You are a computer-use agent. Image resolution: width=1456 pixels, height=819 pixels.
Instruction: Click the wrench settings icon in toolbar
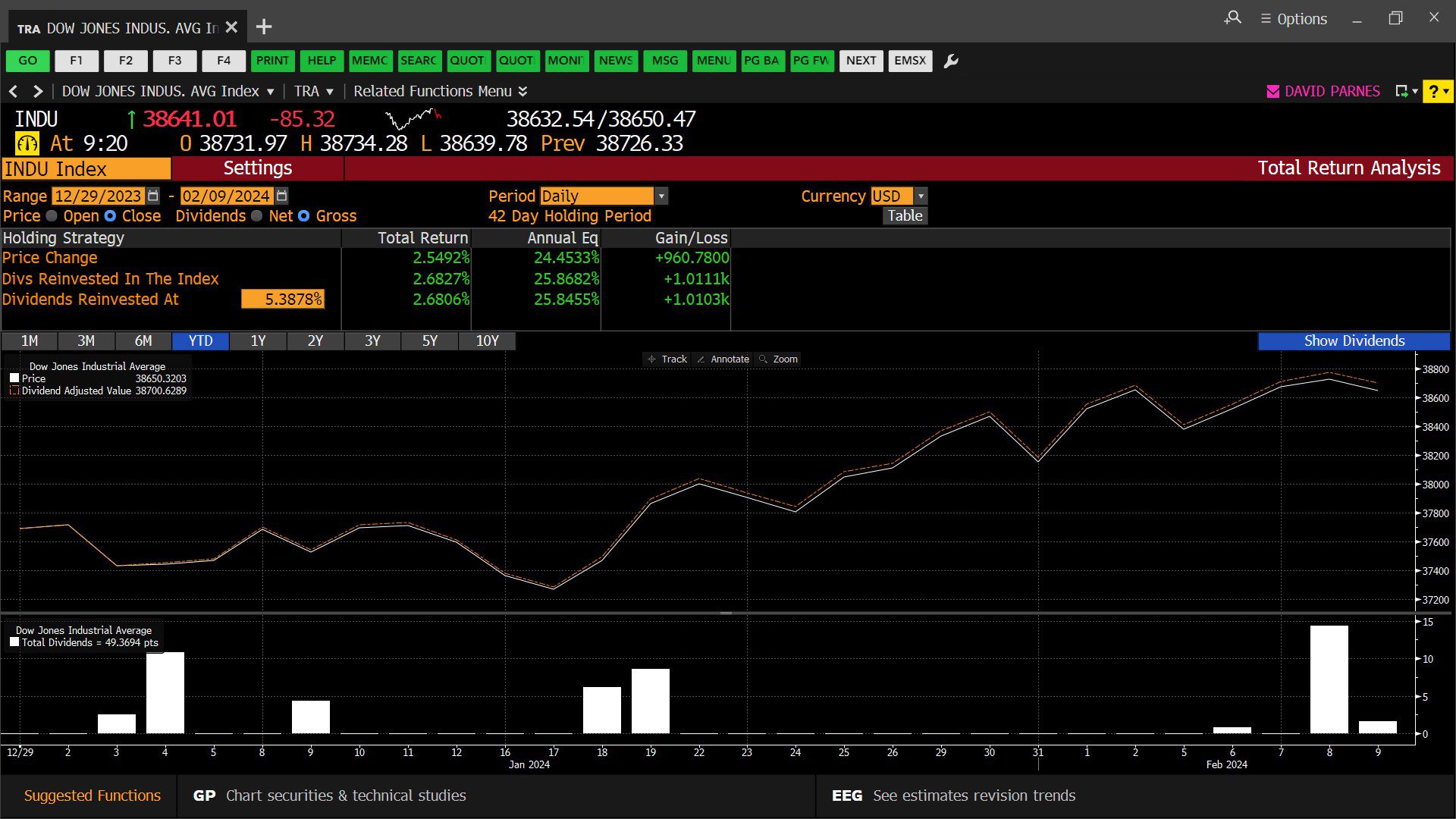tap(951, 61)
